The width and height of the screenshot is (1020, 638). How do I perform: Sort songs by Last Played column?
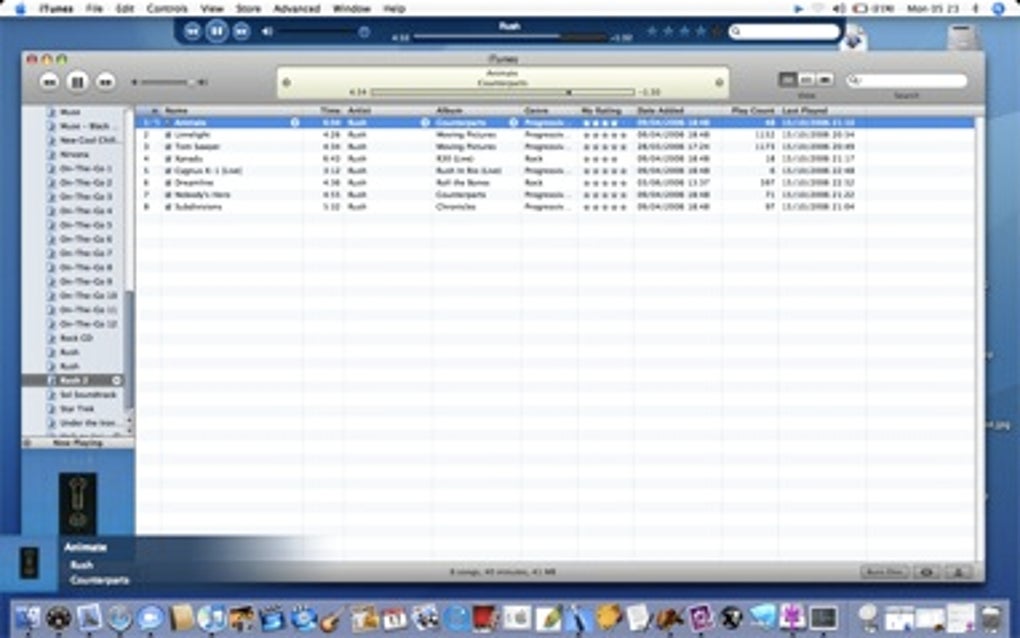(822, 111)
